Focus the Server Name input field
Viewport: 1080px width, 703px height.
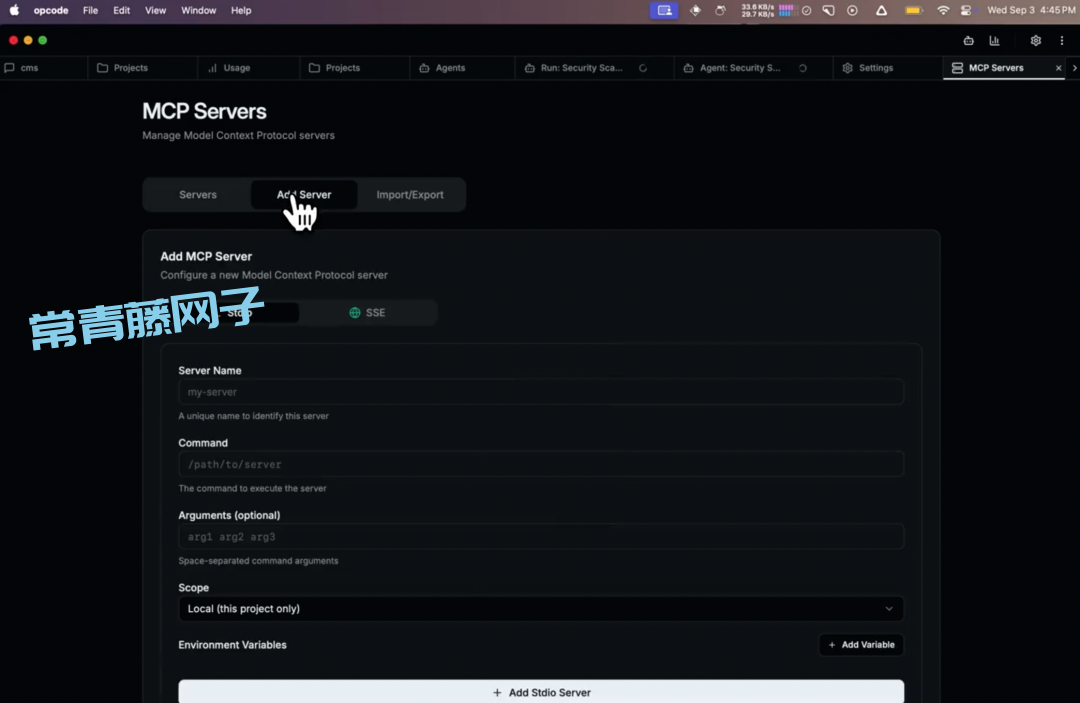pos(540,392)
